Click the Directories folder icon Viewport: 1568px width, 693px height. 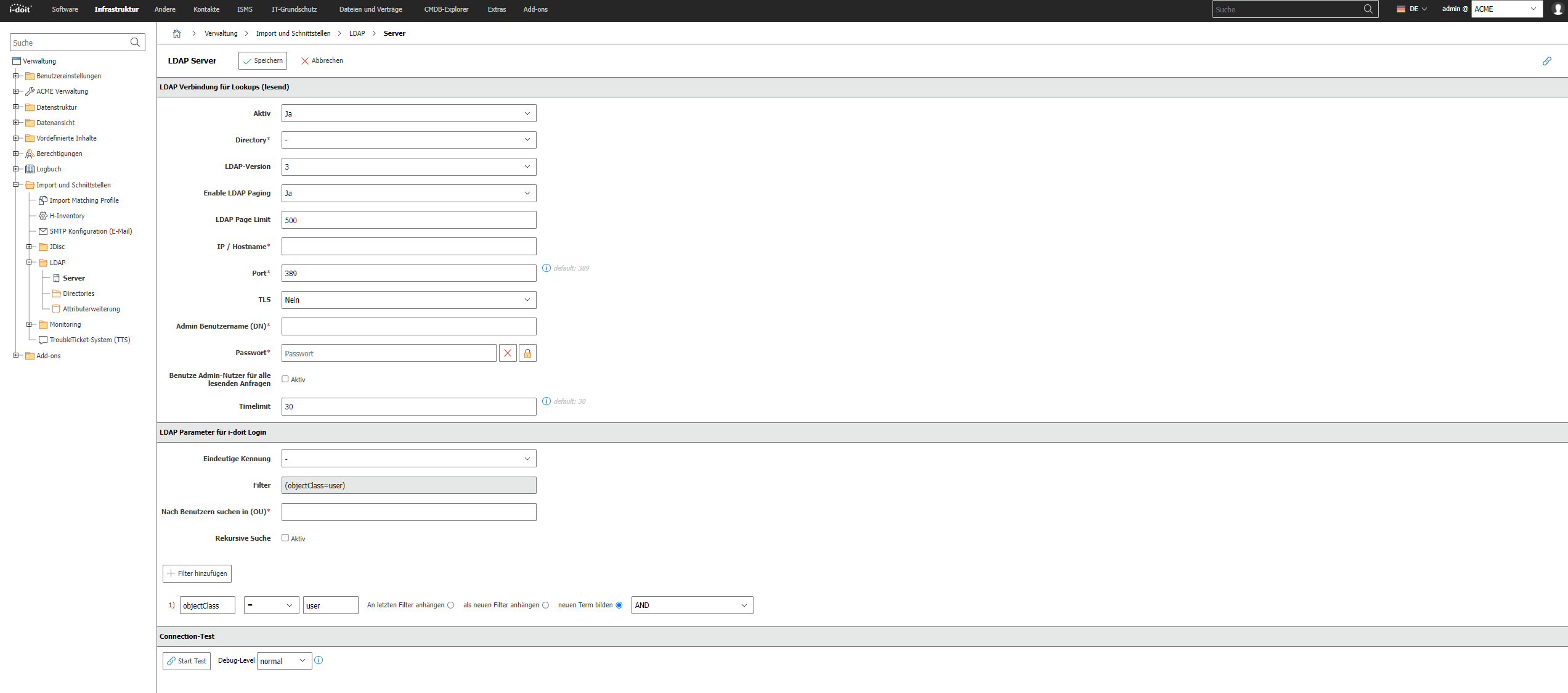pyautogui.click(x=57, y=293)
